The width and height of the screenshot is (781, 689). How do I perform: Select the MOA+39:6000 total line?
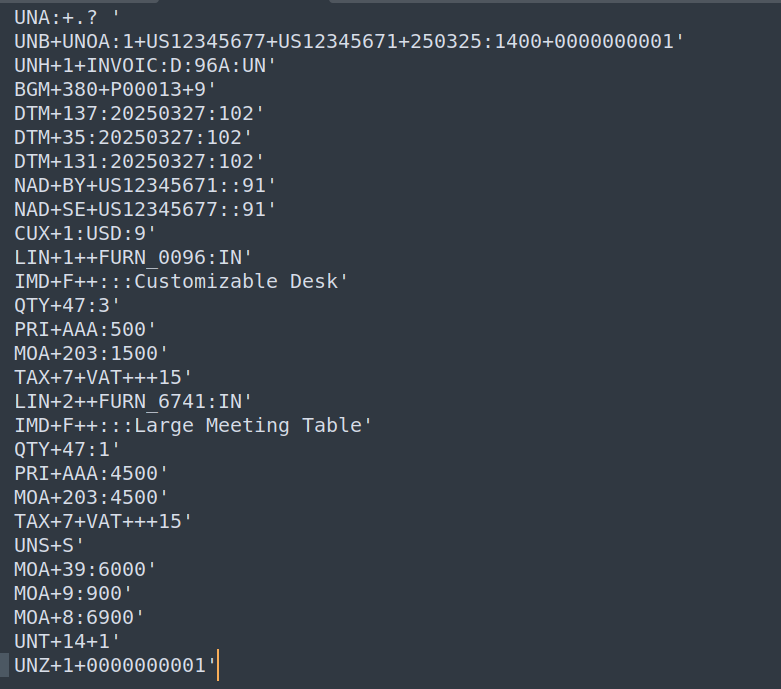point(85,569)
